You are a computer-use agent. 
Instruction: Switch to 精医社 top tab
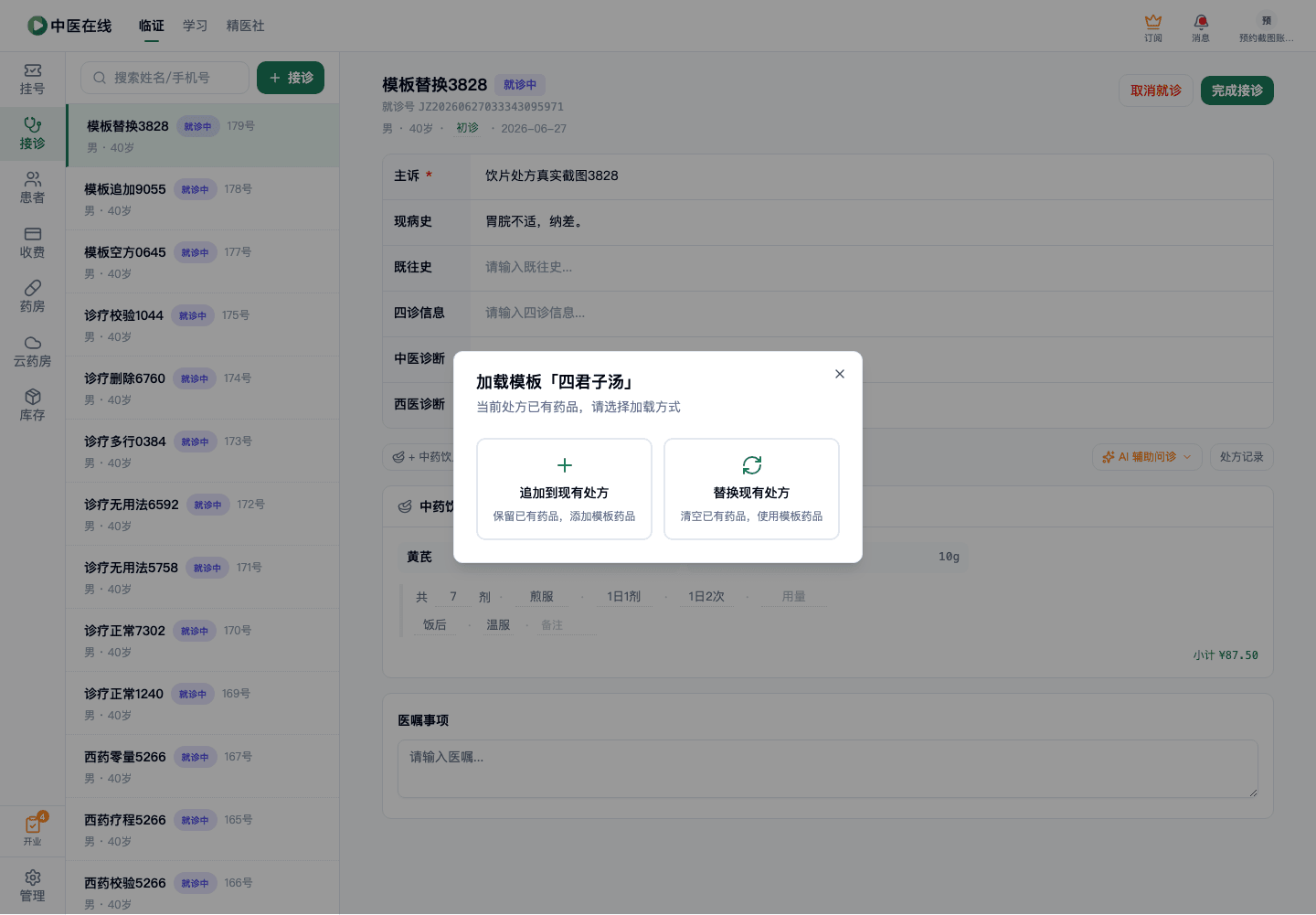pyautogui.click(x=246, y=26)
